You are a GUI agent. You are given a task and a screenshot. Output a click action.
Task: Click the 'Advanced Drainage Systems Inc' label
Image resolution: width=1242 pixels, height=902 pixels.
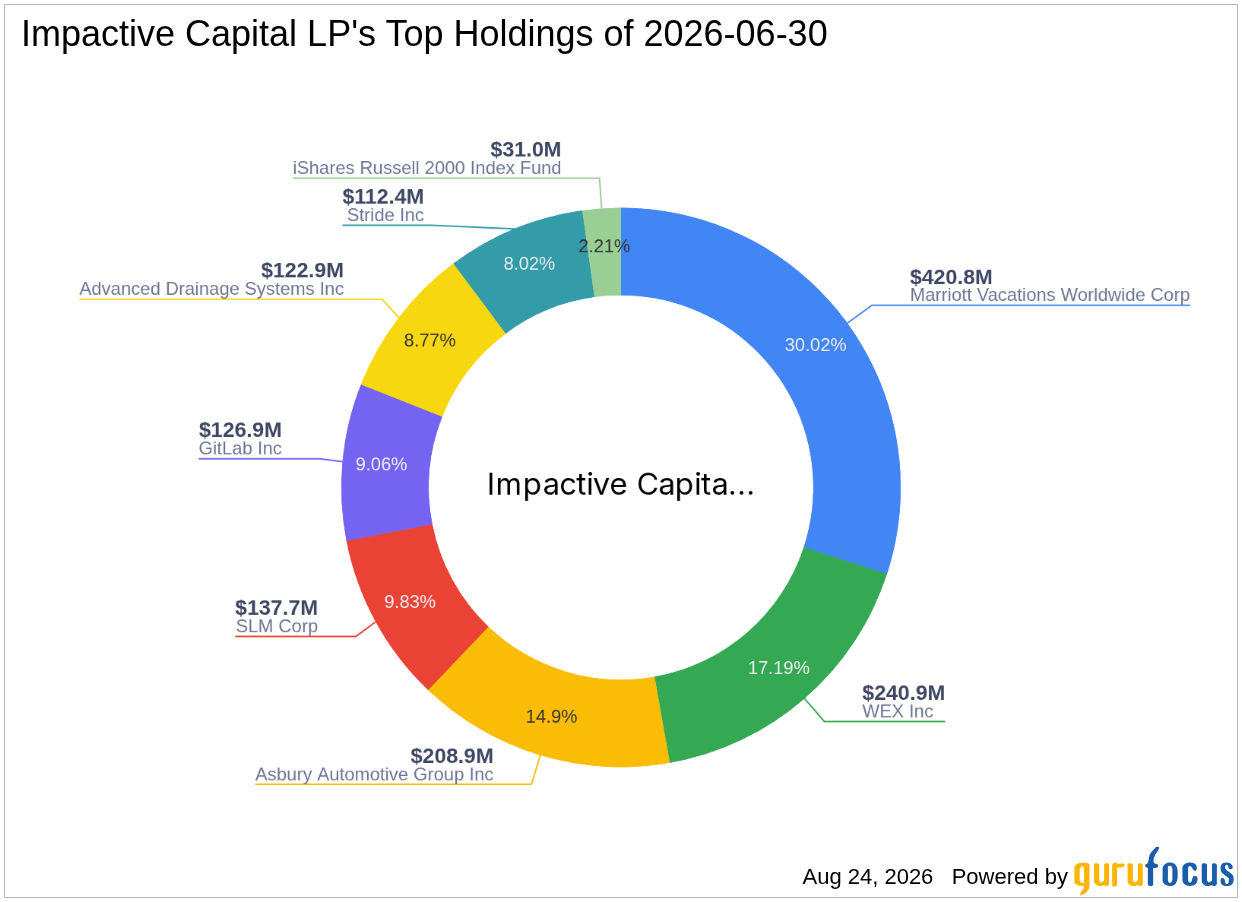(x=212, y=289)
